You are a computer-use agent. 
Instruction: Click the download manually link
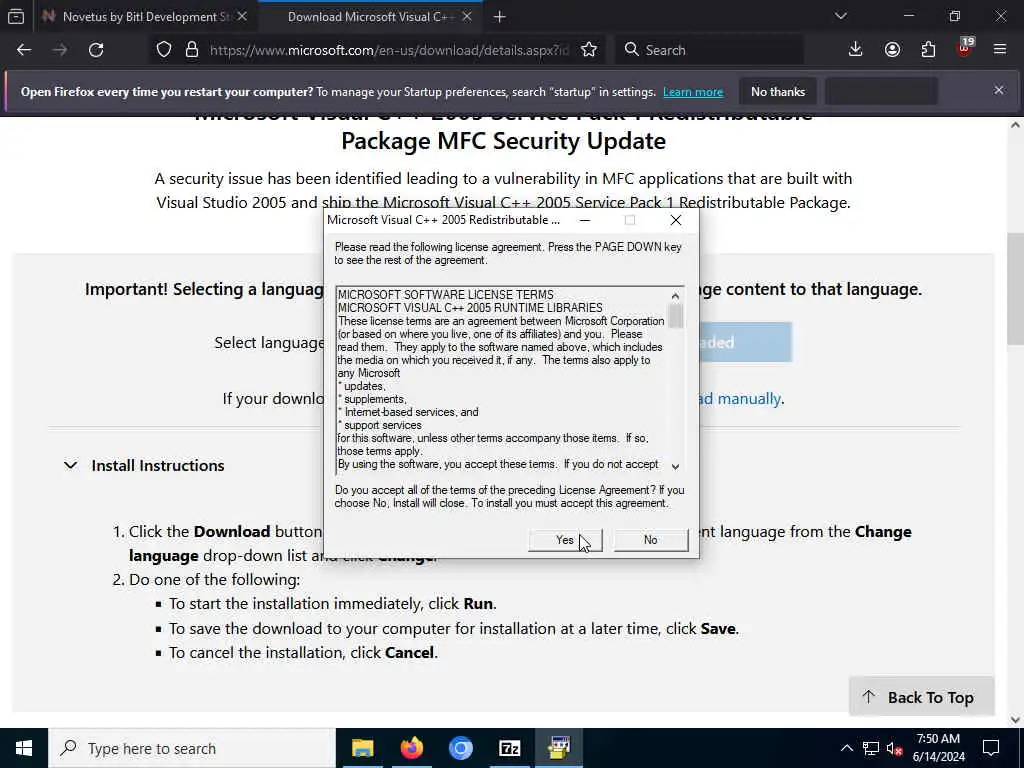coord(740,398)
